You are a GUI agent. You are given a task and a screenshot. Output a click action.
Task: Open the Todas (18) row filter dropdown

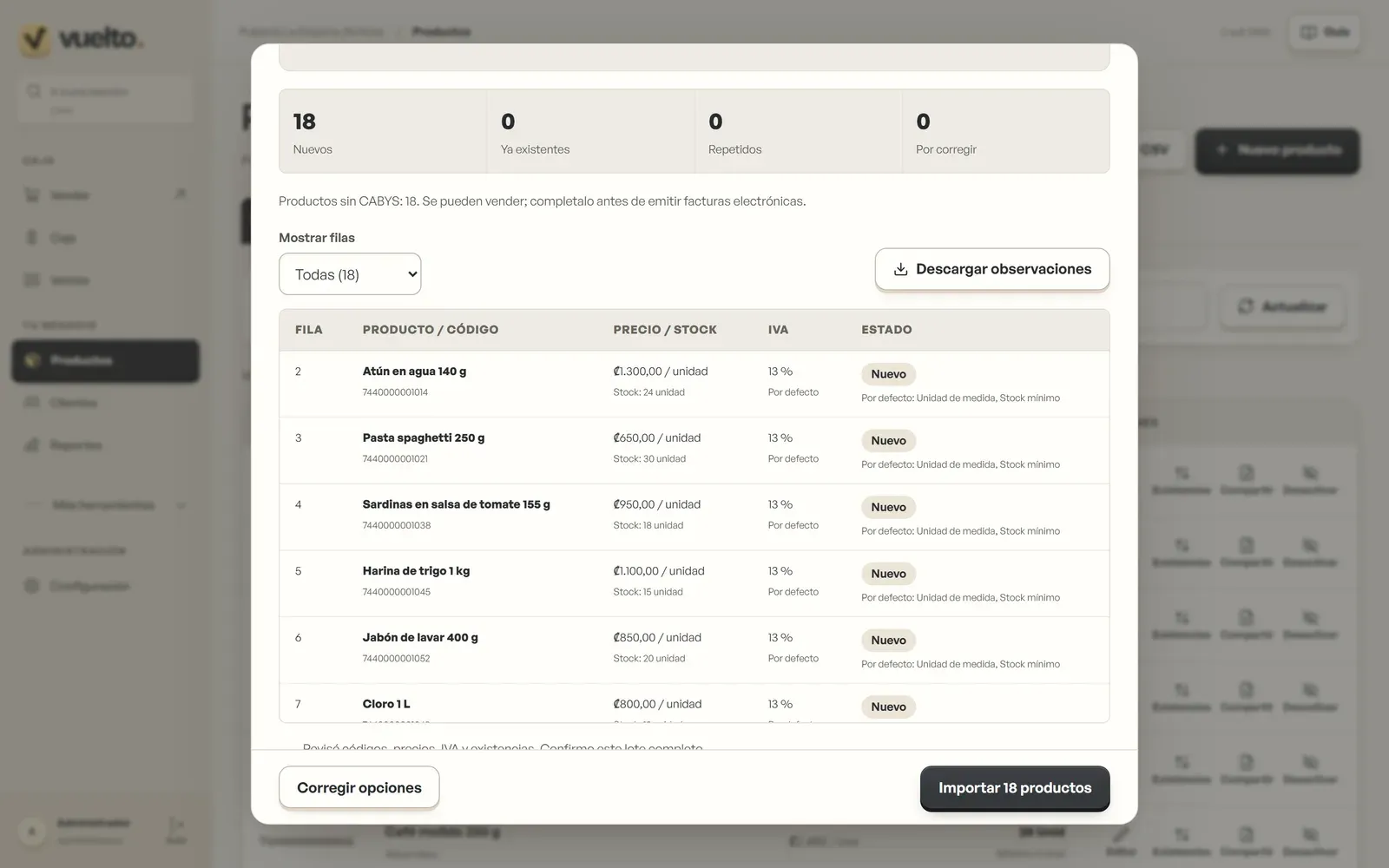[350, 274]
